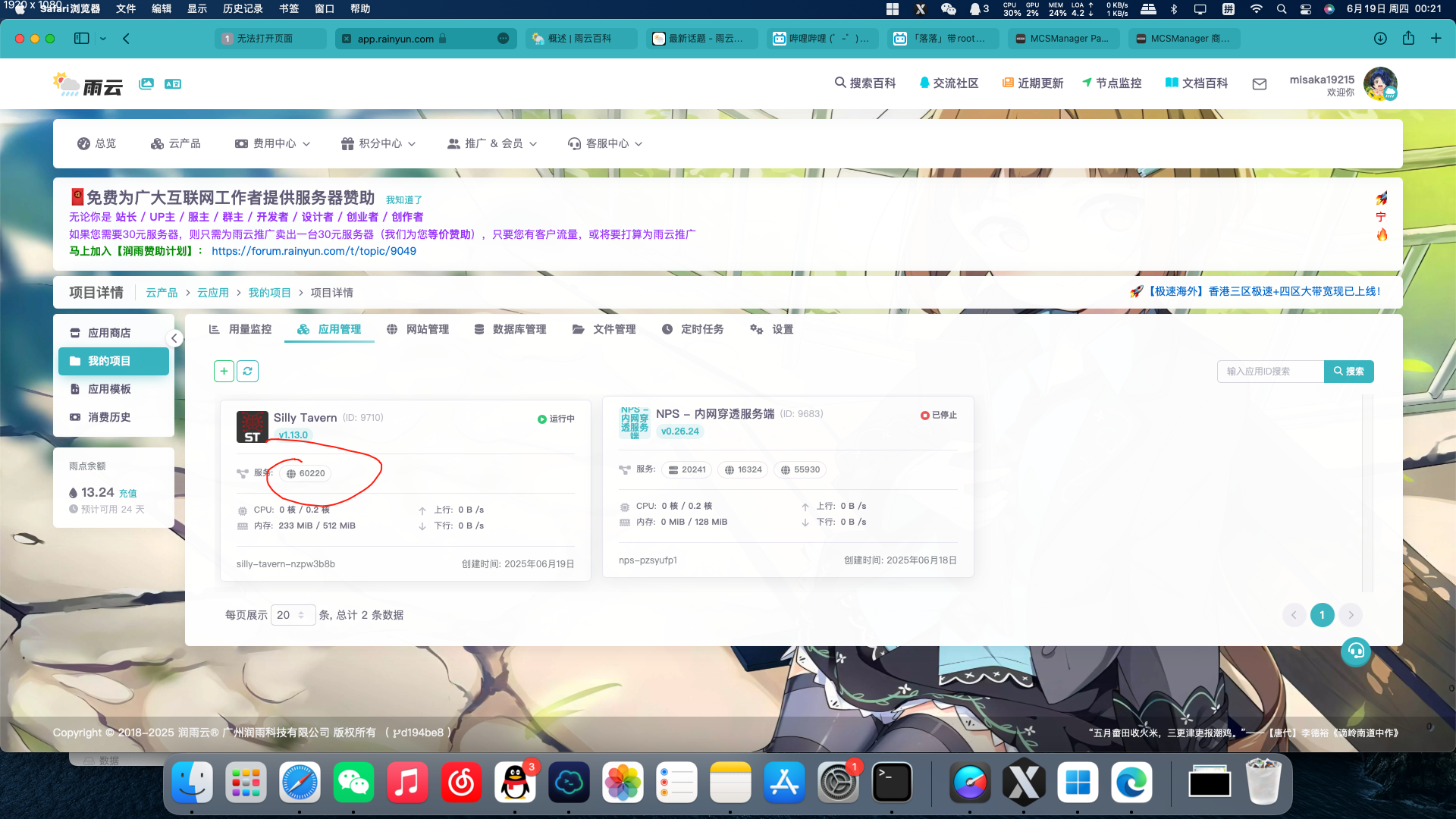Open the 设置 tab
The width and height of the screenshot is (1456, 819).
point(772,329)
